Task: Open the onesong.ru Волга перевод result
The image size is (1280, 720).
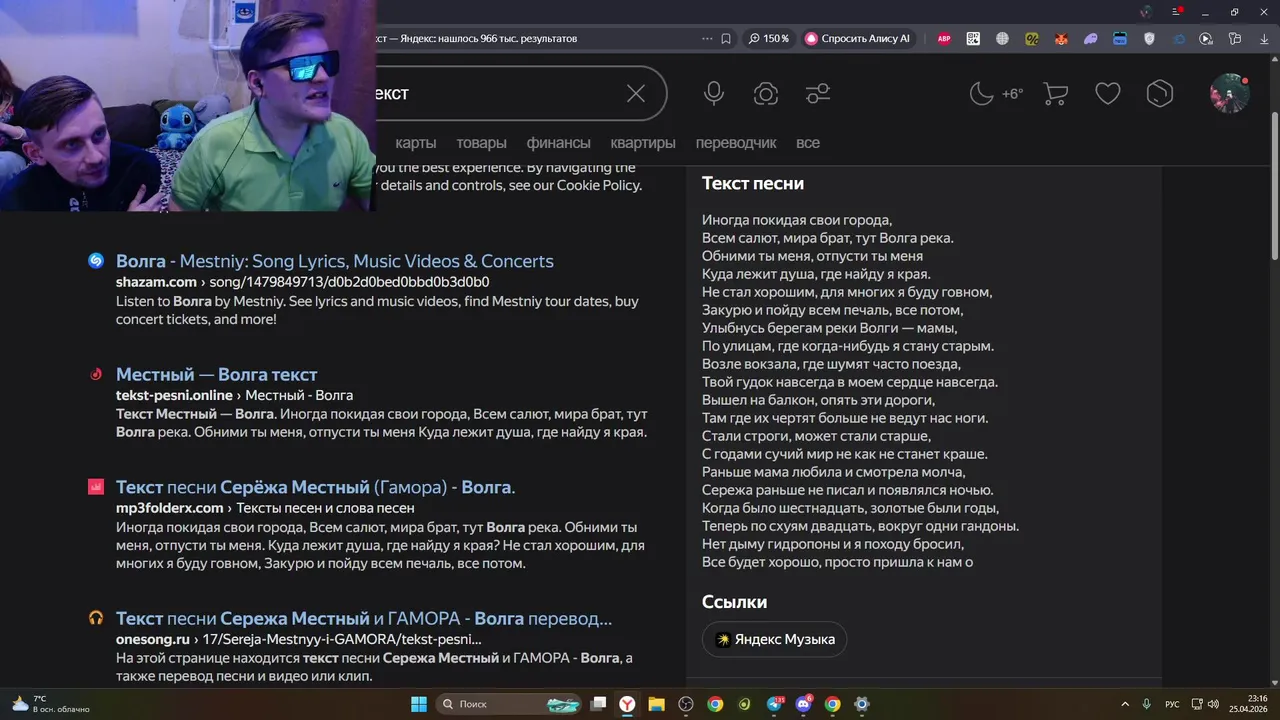Action: [364, 619]
